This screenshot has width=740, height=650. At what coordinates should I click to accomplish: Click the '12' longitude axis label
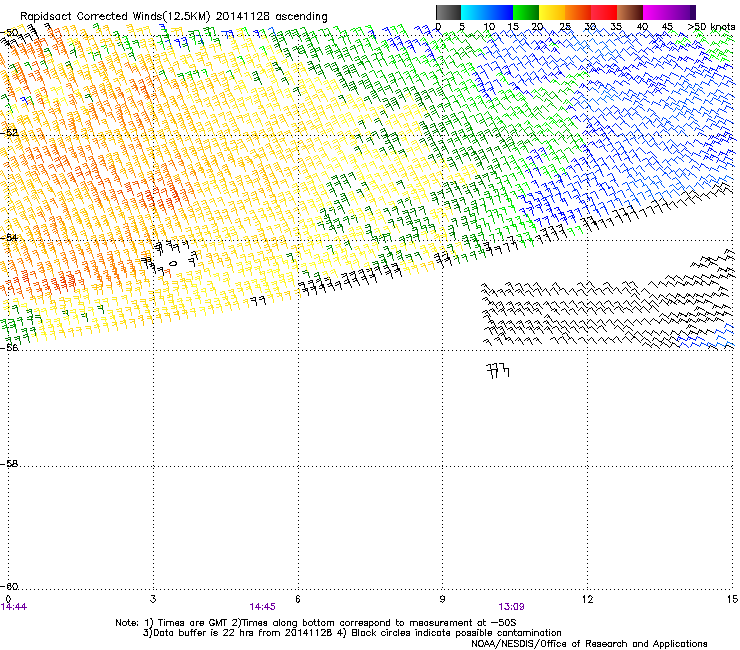pos(588,599)
